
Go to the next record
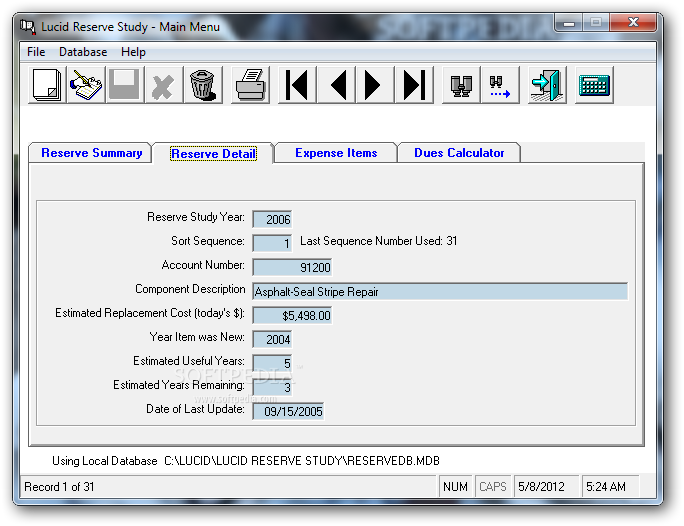[x=375, y=85]
